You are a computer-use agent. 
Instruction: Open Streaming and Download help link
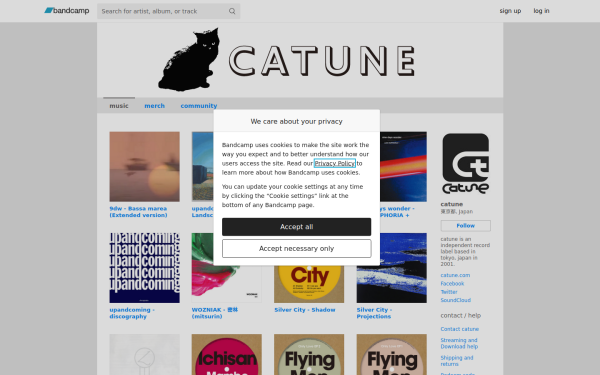tap(459, 343)
